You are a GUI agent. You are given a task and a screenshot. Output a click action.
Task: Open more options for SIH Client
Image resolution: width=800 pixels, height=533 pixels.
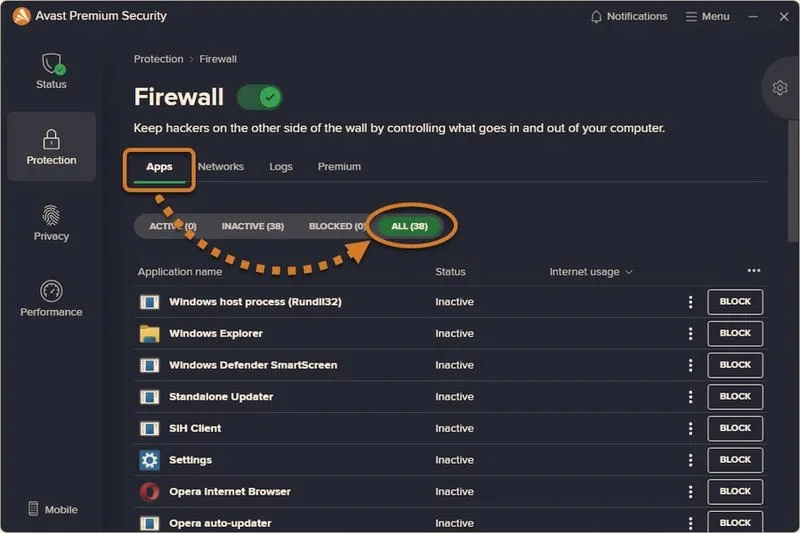point(690,428)
